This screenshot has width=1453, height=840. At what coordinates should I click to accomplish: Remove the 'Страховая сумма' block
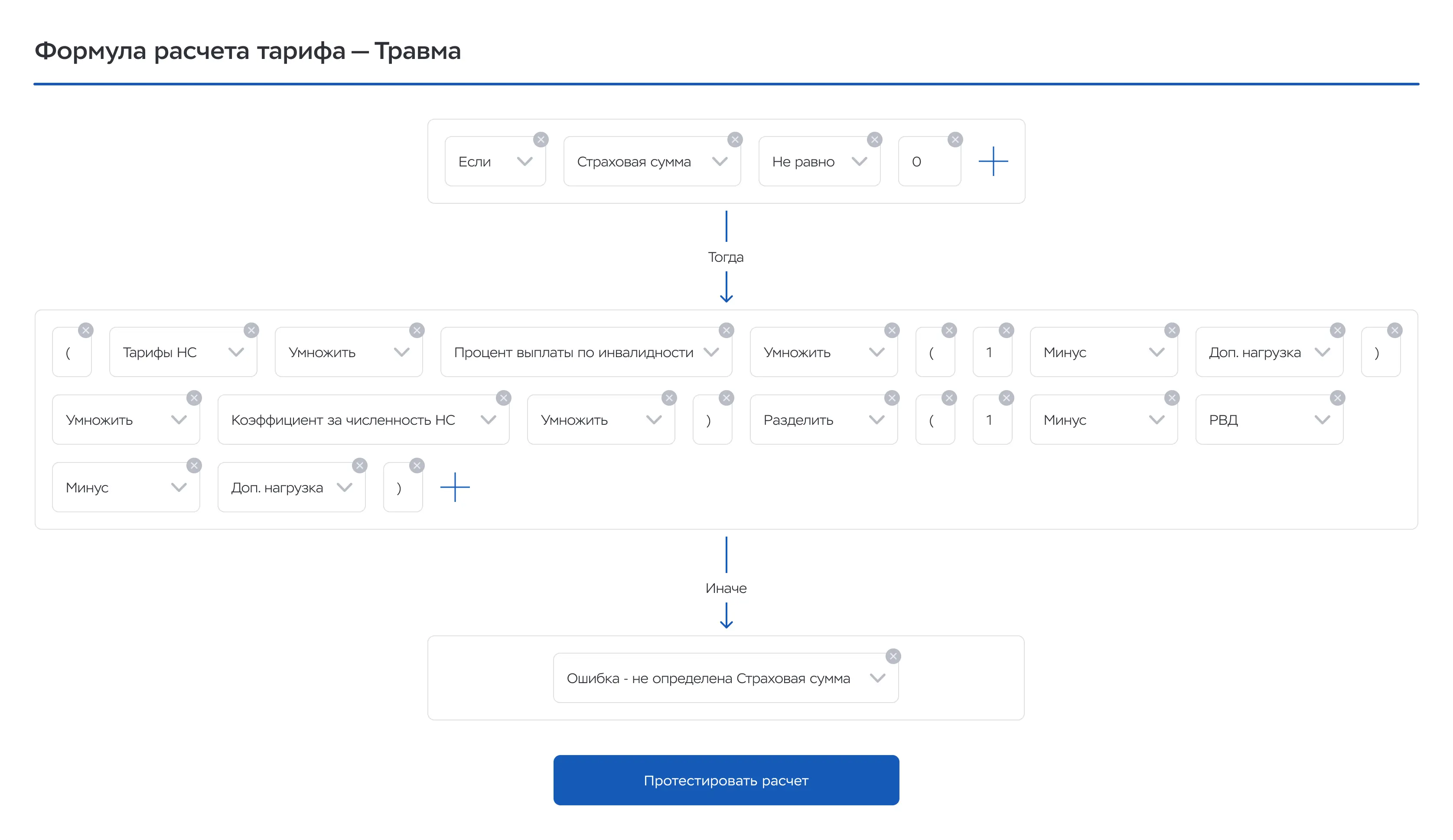pos(735,140)
